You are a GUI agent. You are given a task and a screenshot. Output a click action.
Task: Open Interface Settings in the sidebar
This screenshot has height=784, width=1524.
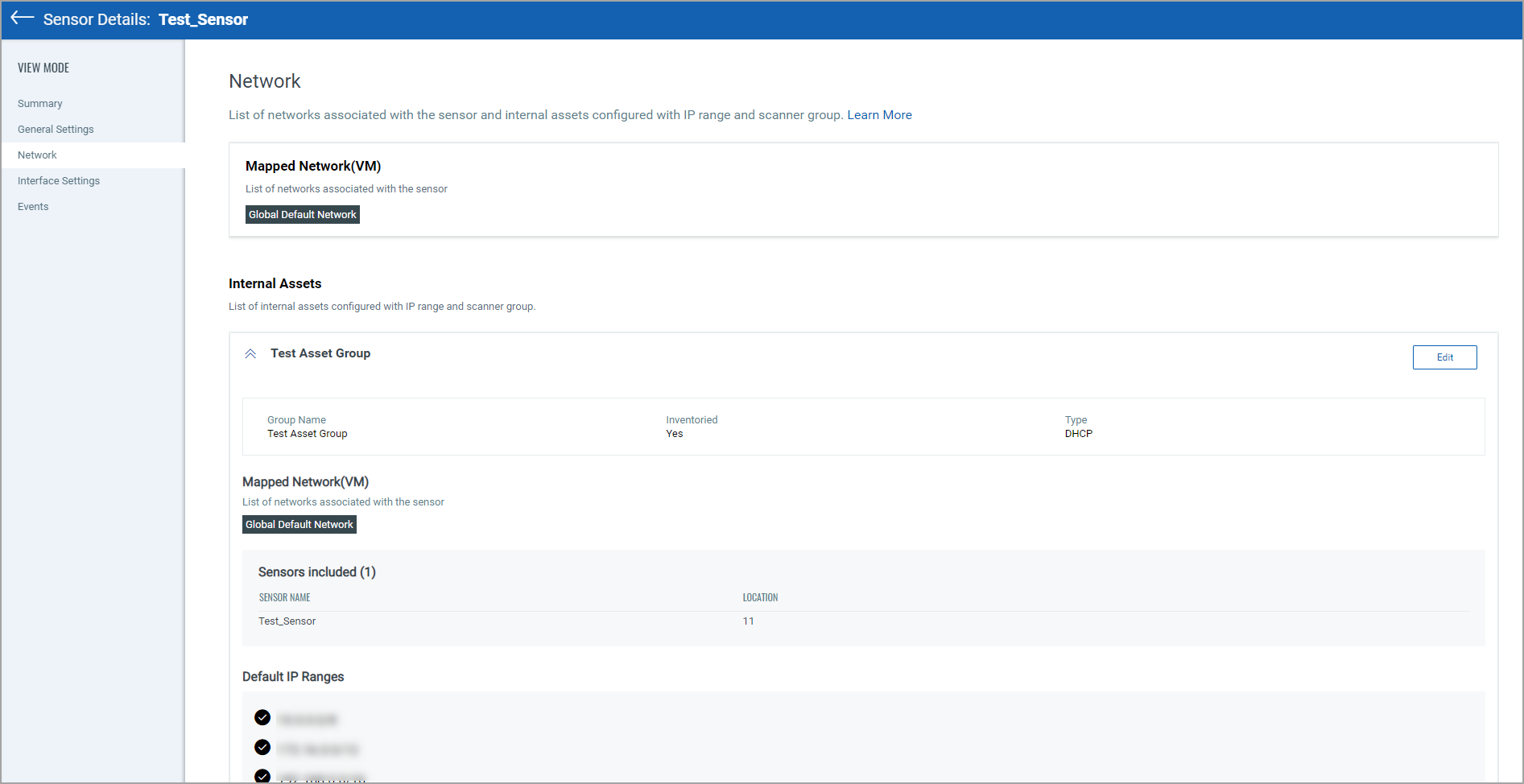59,181
